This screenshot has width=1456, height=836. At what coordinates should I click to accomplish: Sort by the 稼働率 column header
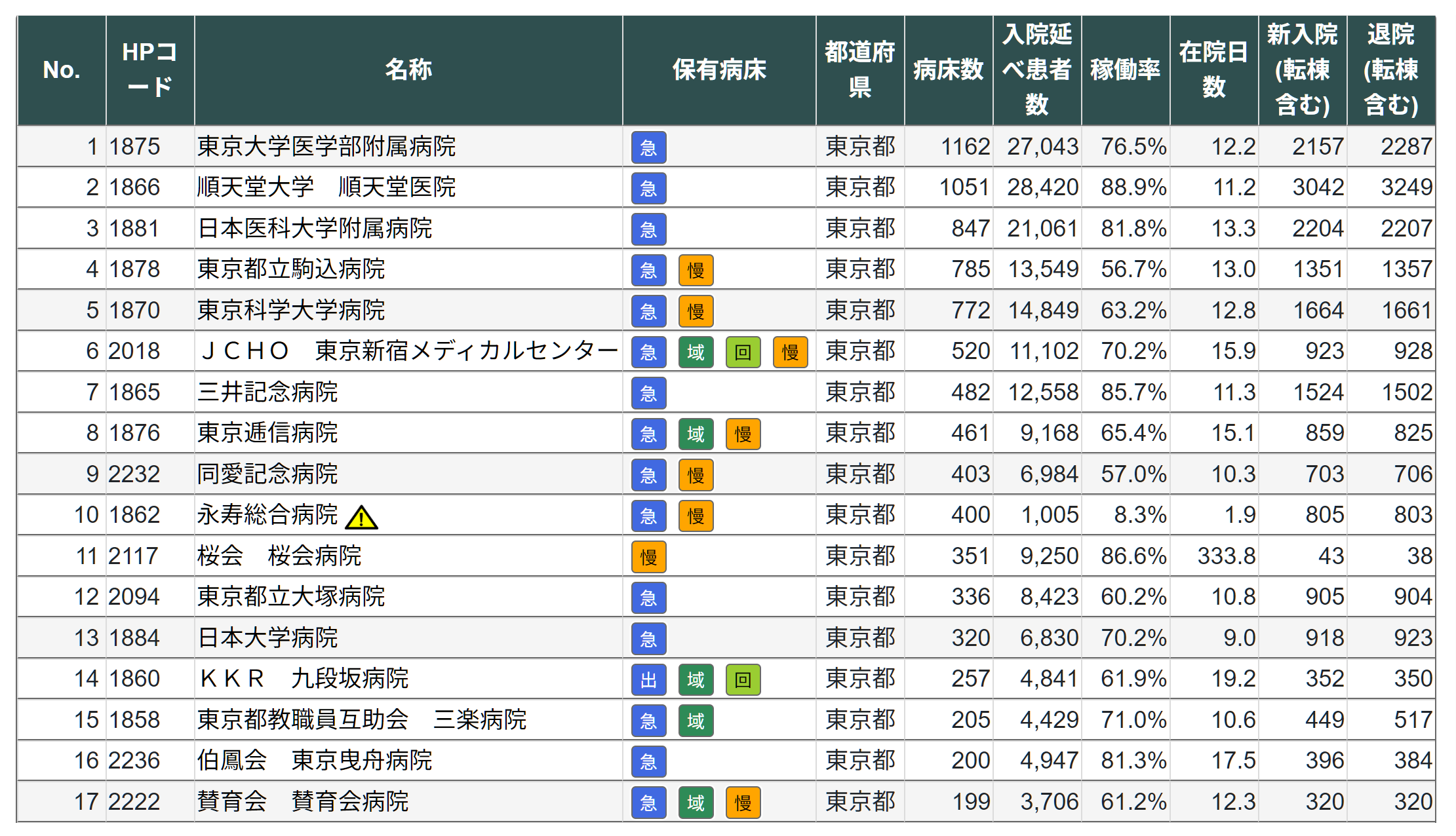point(1126,70)
